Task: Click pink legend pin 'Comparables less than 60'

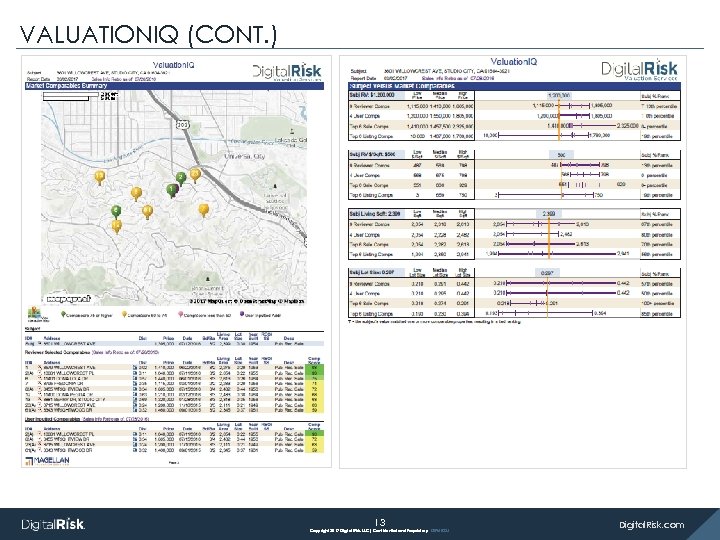Action: pyautogui.click(x=180, y=315)
